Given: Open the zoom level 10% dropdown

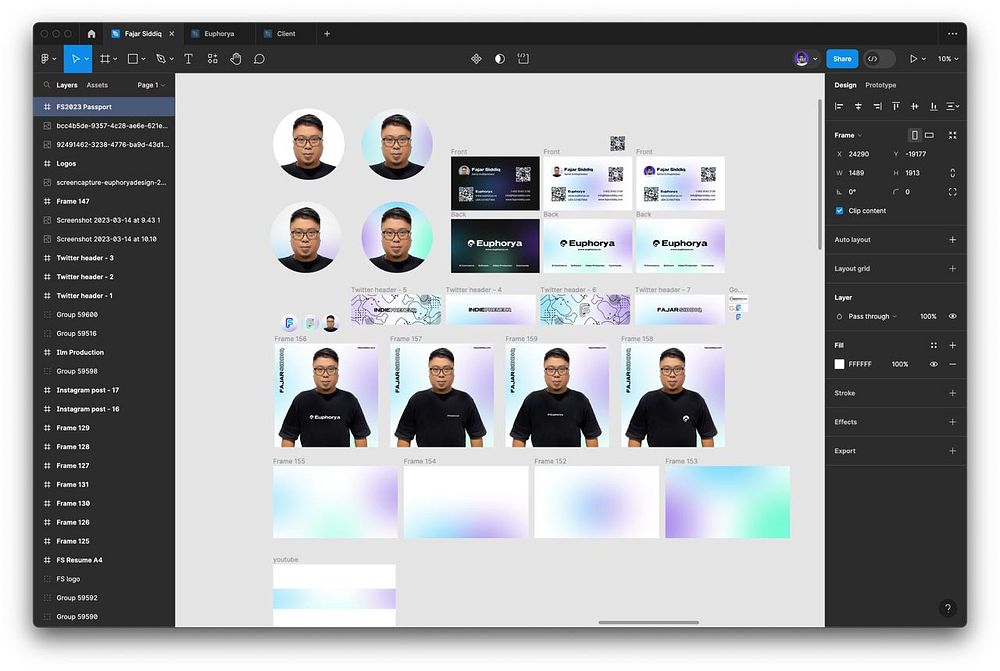Looking at the screenshot, I should 948,59.
